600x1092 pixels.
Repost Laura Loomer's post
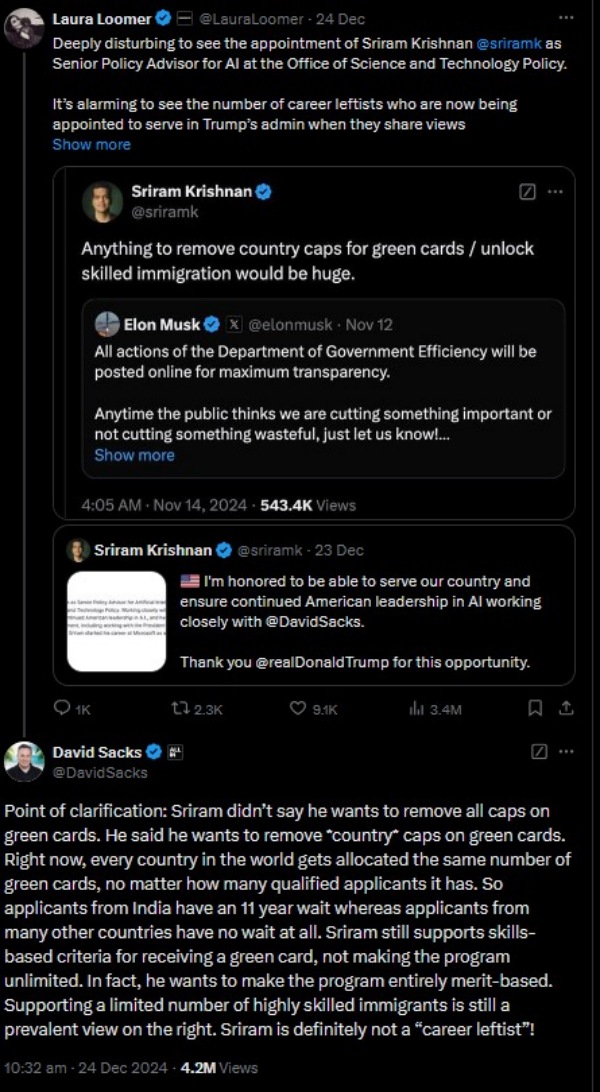click(x=181, y=709)
